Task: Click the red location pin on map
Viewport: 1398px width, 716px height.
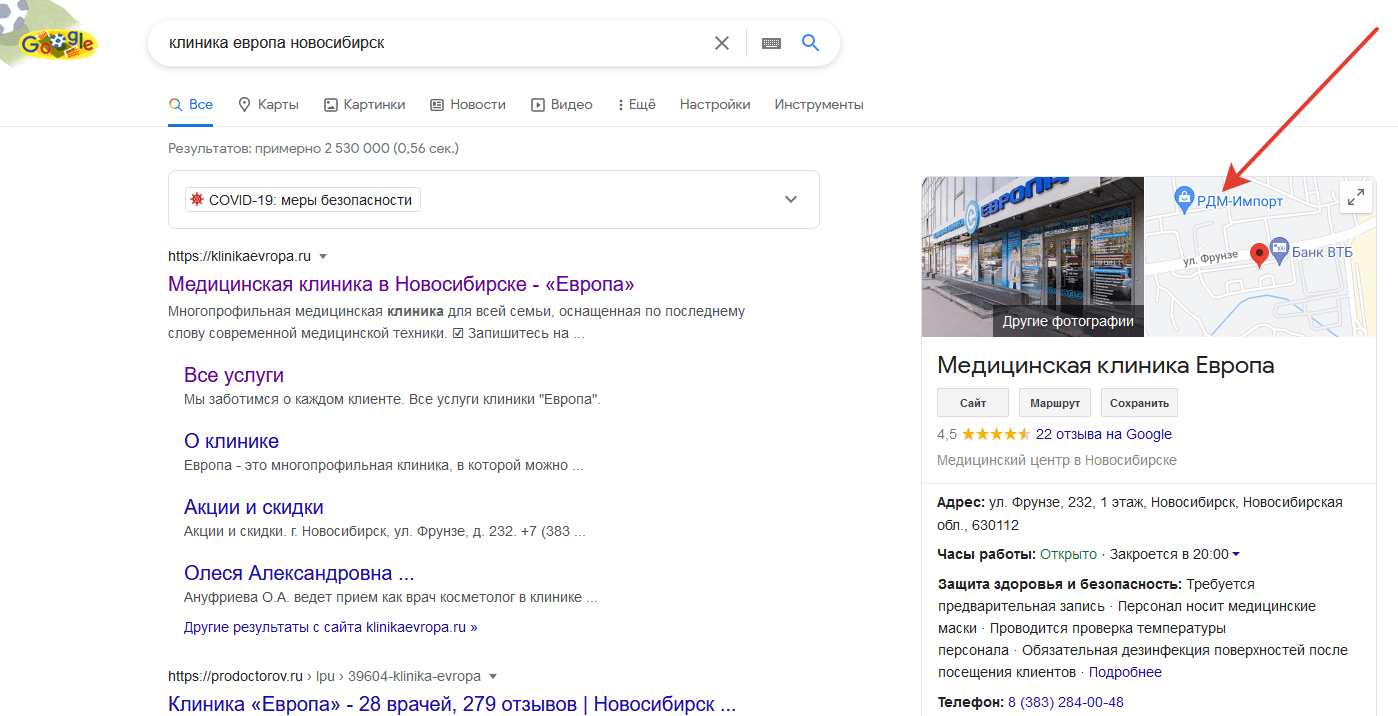Action: [x=1259, y=254]
